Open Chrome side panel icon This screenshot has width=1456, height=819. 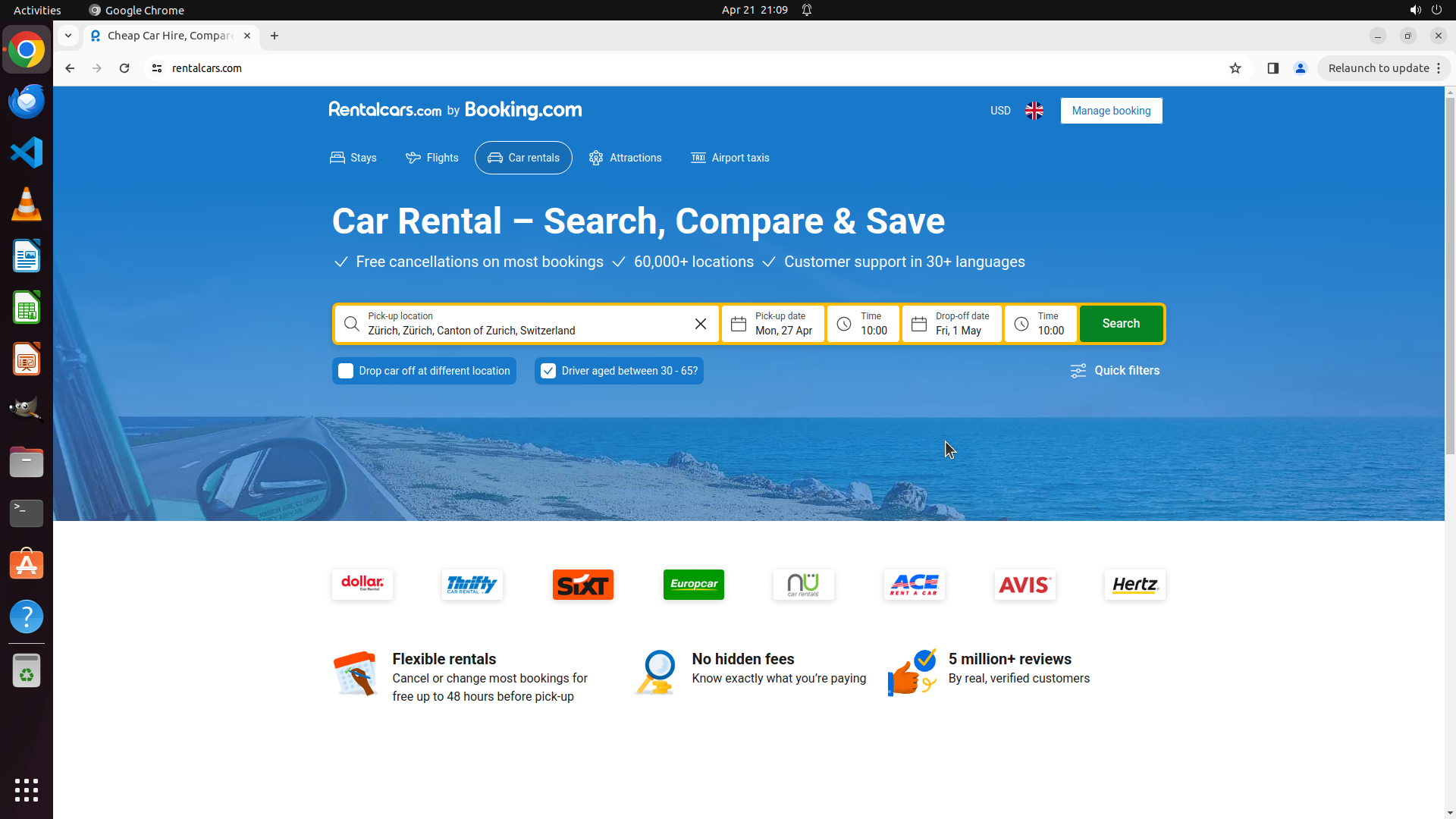click(1272, 68)
